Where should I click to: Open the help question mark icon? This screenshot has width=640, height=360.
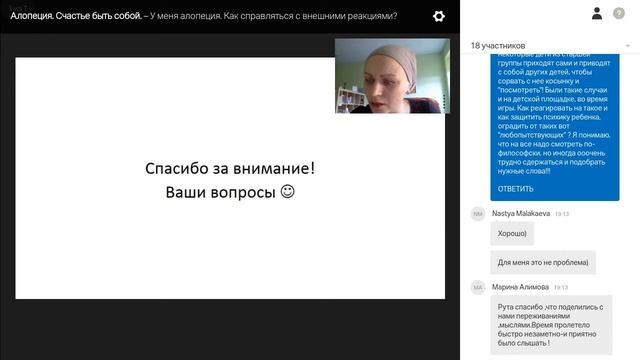pos(619,13)
